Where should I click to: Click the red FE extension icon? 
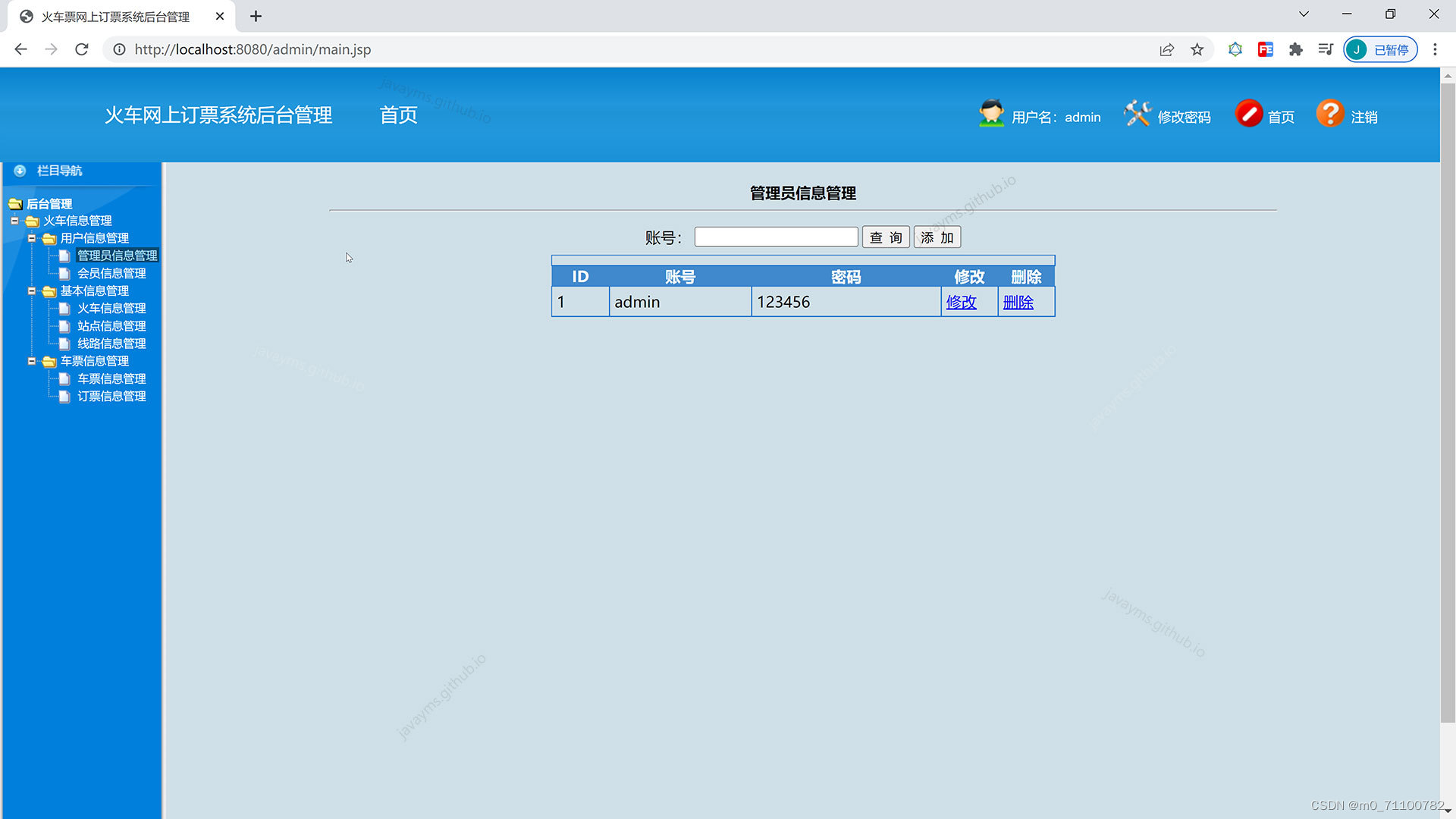(x=1266, y=49)
